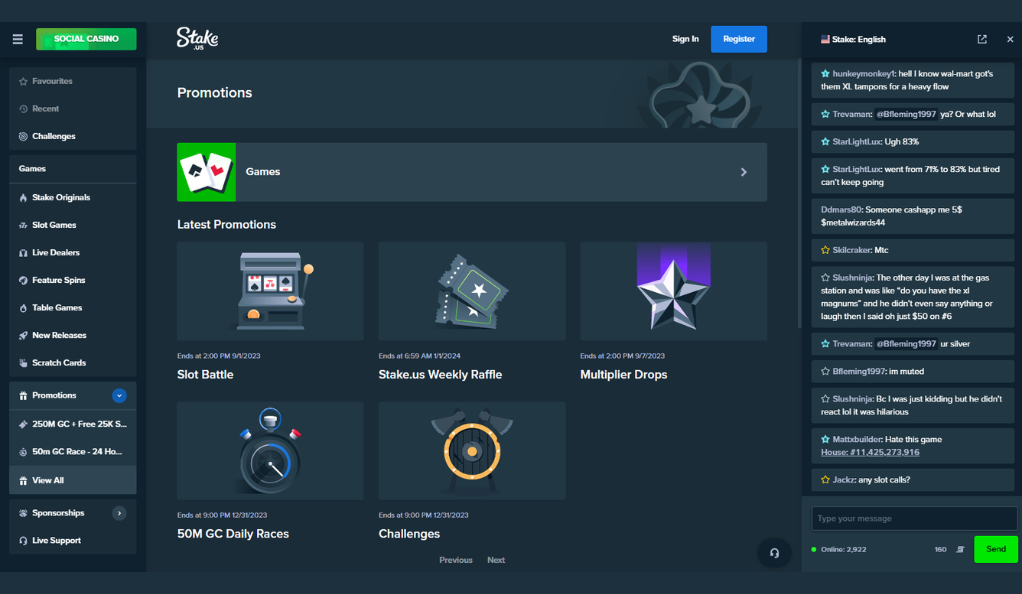Click the Sign In link
Screen dimensions: 1022x594
tap(685, 39)
